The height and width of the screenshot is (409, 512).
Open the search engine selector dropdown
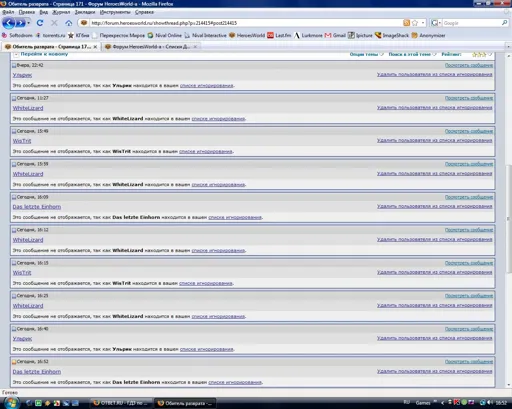(436, 23)
